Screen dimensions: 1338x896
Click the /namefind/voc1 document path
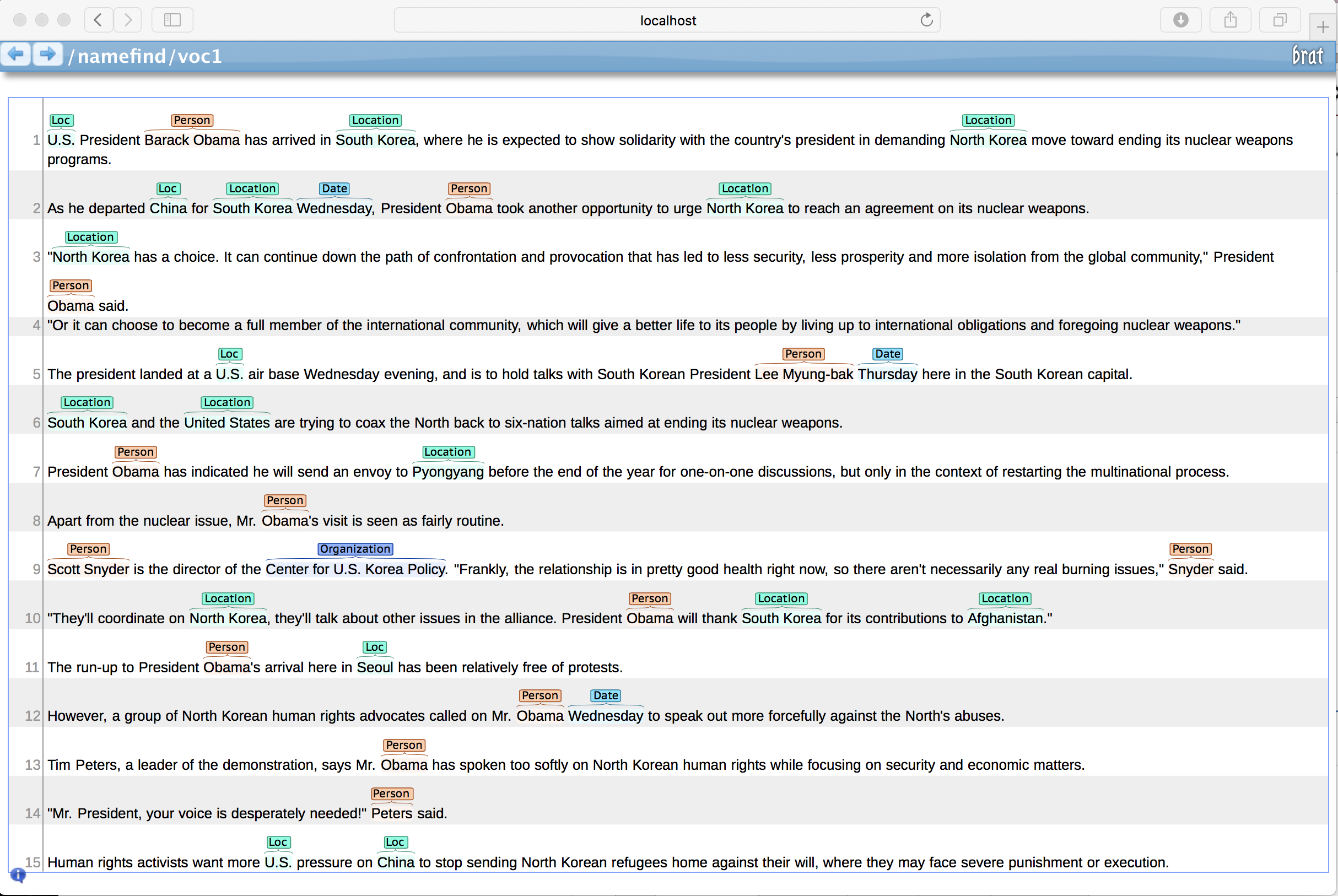point(145,56)
